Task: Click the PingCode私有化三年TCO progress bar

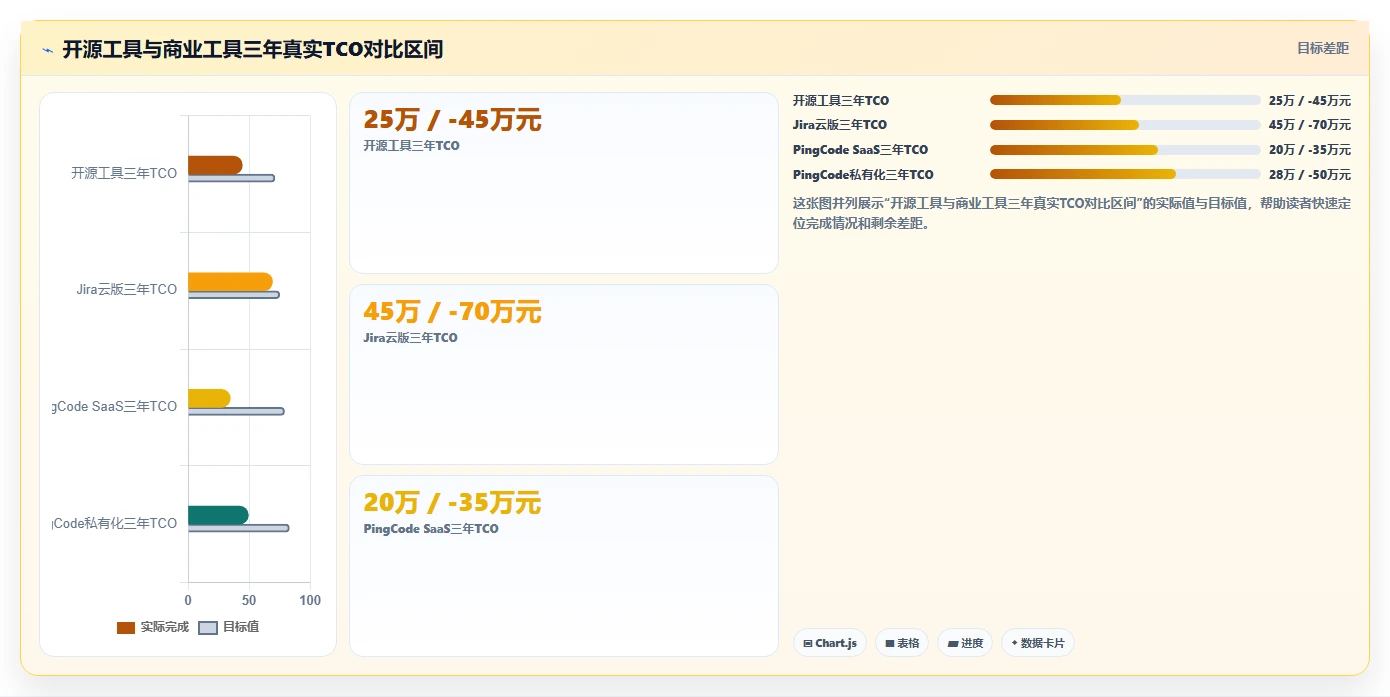Action: [x=1125, y=174]
